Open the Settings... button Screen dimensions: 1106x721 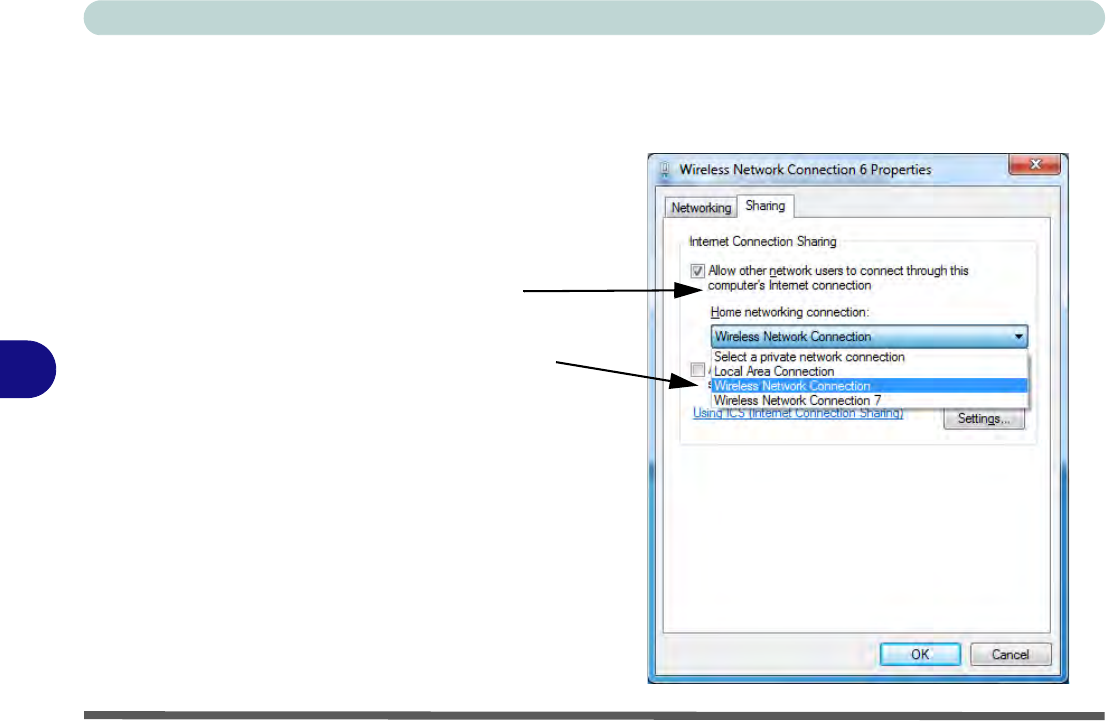click(983, 418)
